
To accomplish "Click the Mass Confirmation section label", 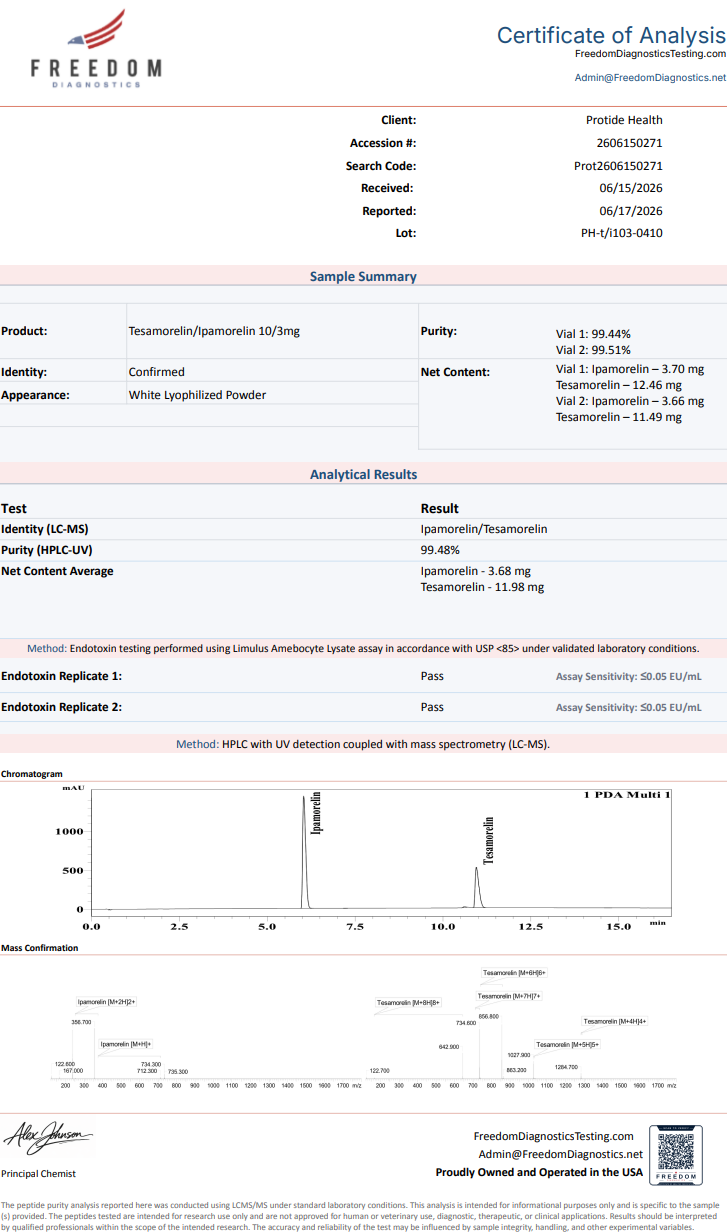I will pos(39,948).
